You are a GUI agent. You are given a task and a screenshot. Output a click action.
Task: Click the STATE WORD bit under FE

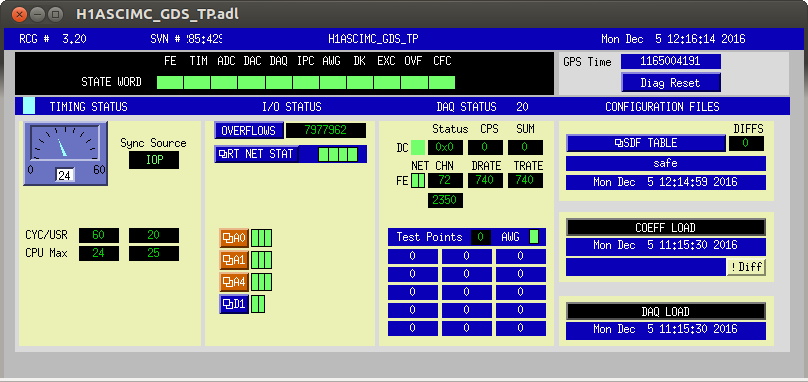[170, 82]
